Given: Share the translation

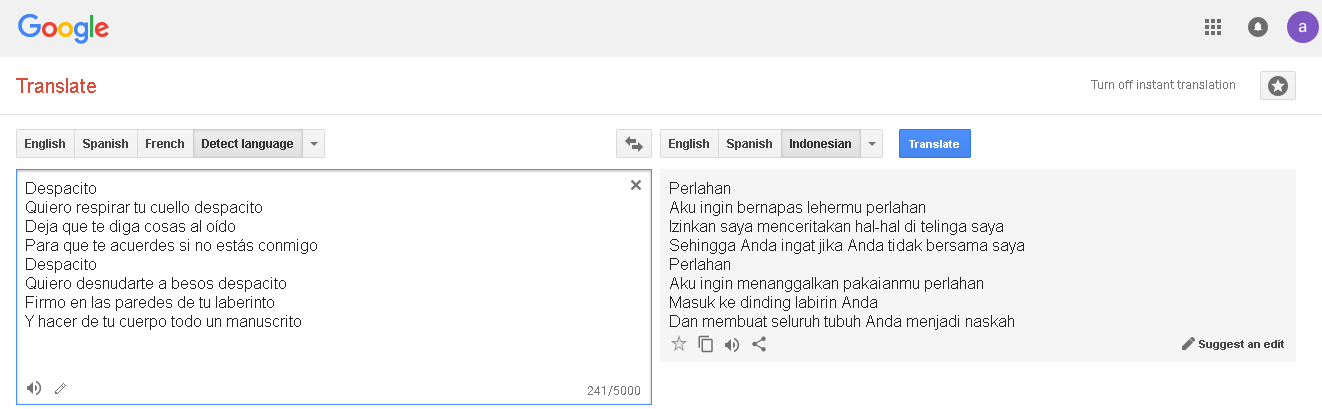Looking at the screenshot, I should pos(759,344).
